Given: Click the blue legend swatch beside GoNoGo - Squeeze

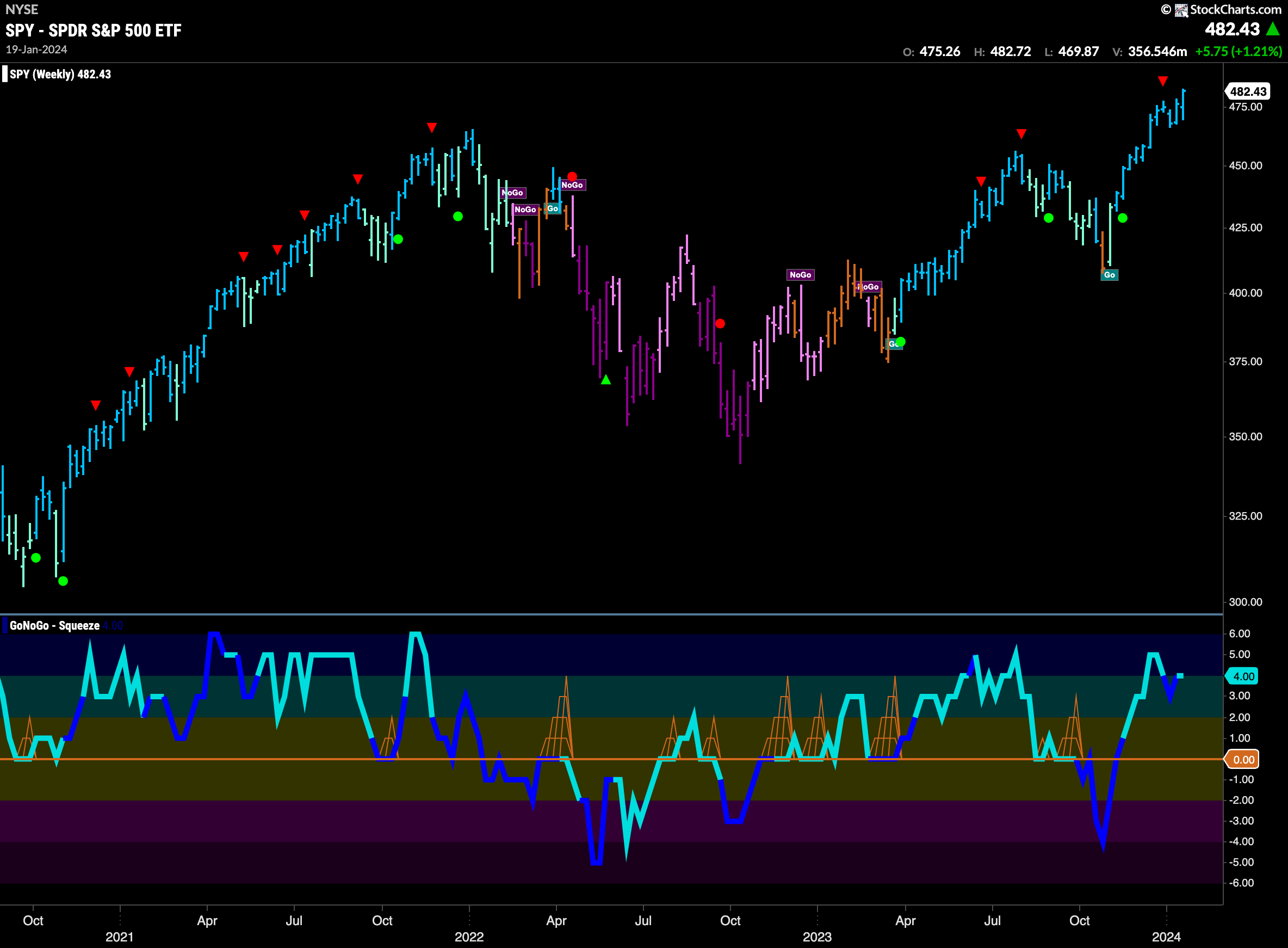Looking at the screenshot, I should tap(5, 625).
